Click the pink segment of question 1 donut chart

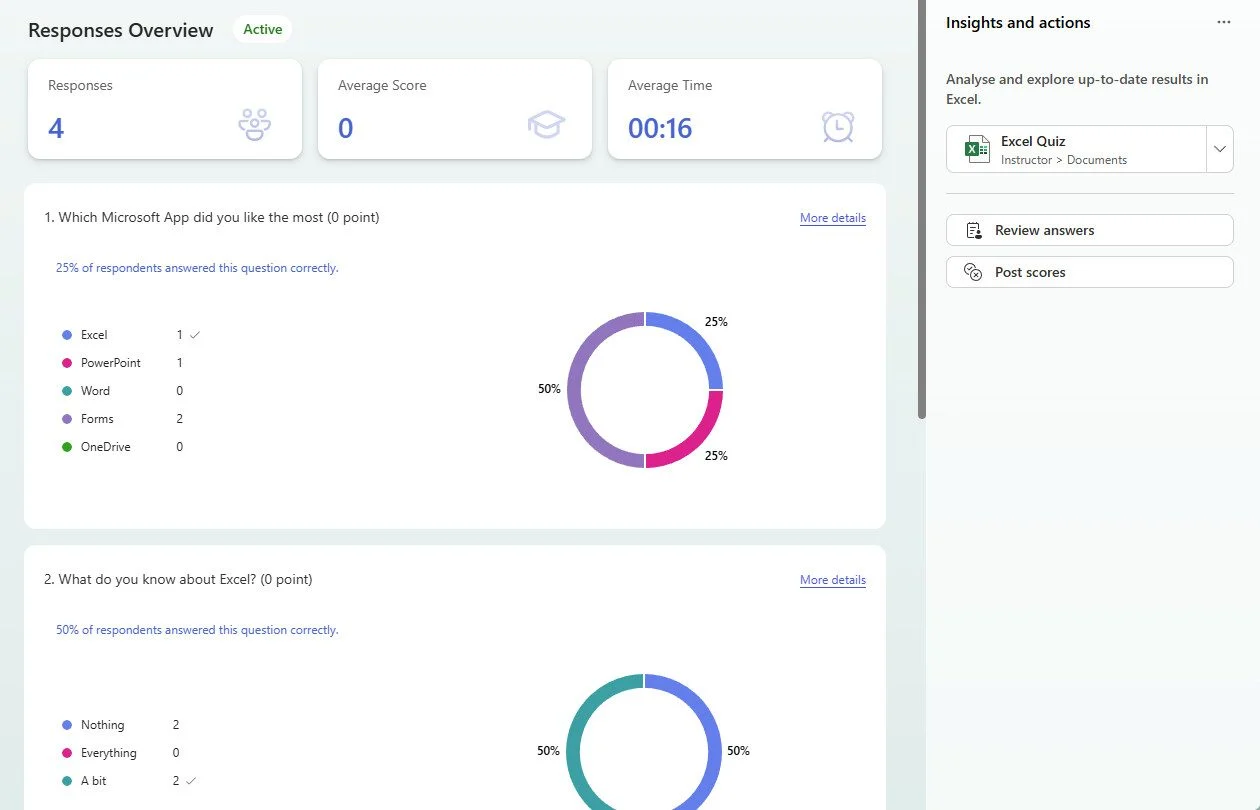[694, 439]
